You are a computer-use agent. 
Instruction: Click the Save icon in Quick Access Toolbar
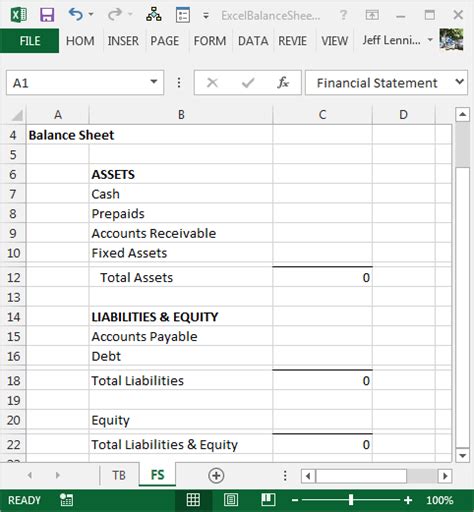(47, 15)
